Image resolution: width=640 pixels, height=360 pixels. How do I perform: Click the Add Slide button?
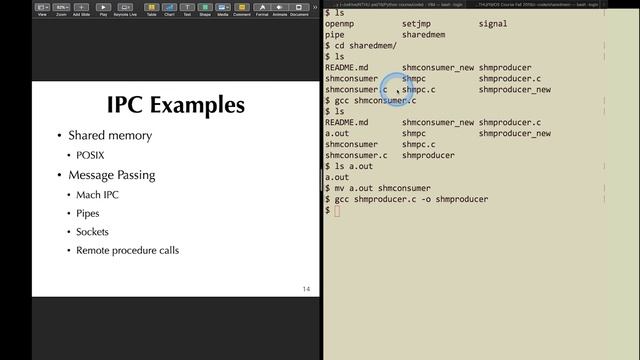81,7
